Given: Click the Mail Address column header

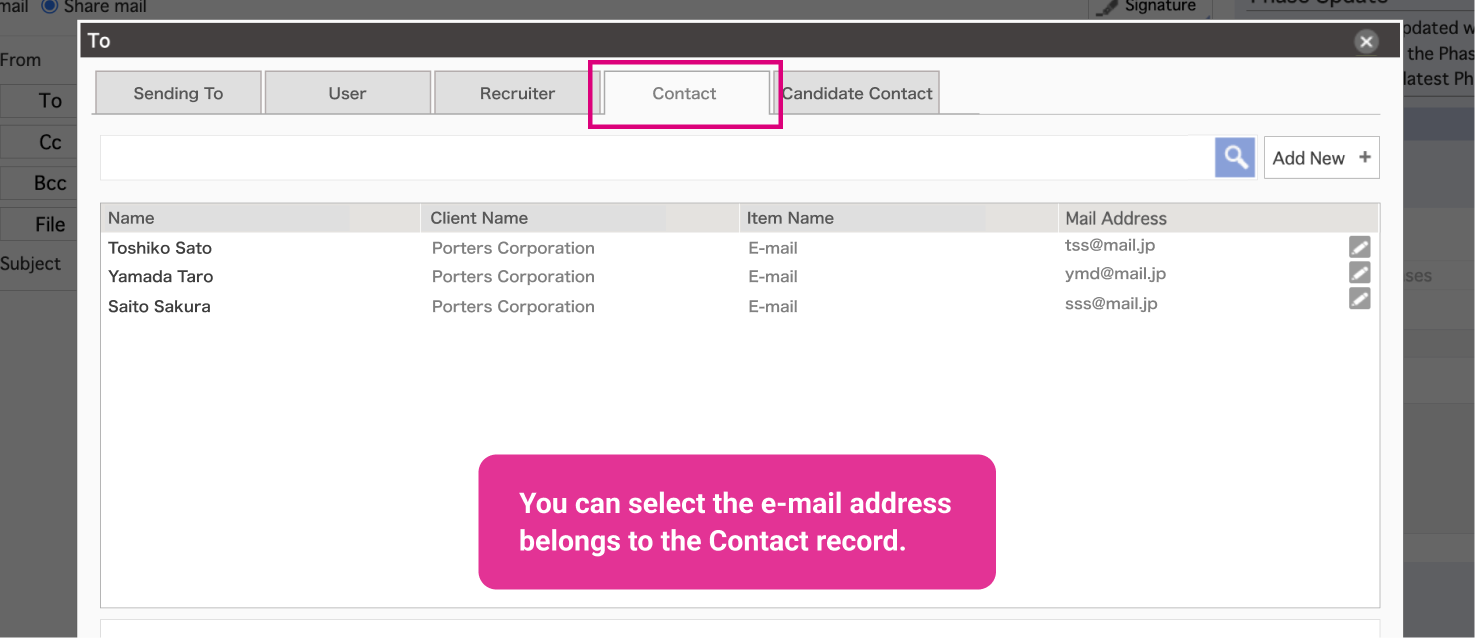Looking at the screenshot, I should click(1116, 218).
